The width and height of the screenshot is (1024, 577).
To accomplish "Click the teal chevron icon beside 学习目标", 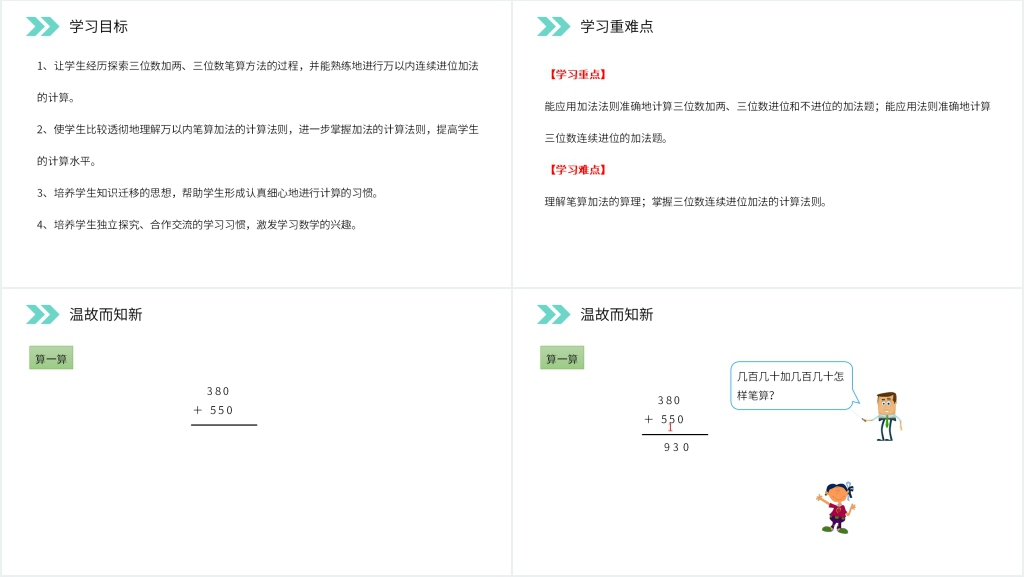I will tap(42, 27).
